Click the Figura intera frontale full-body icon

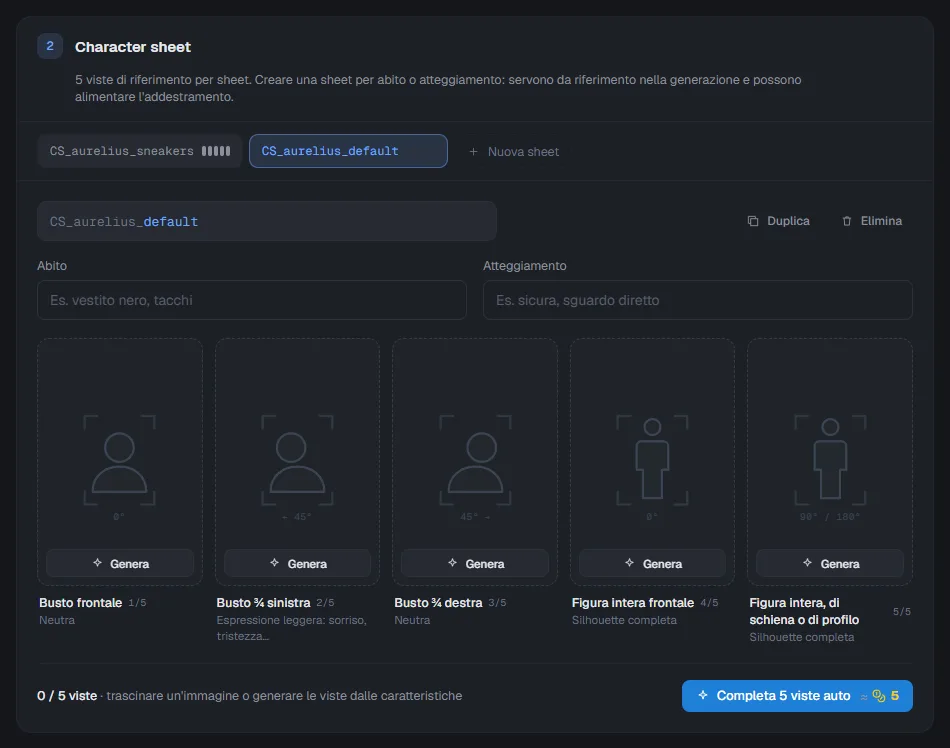coord(652,460)
